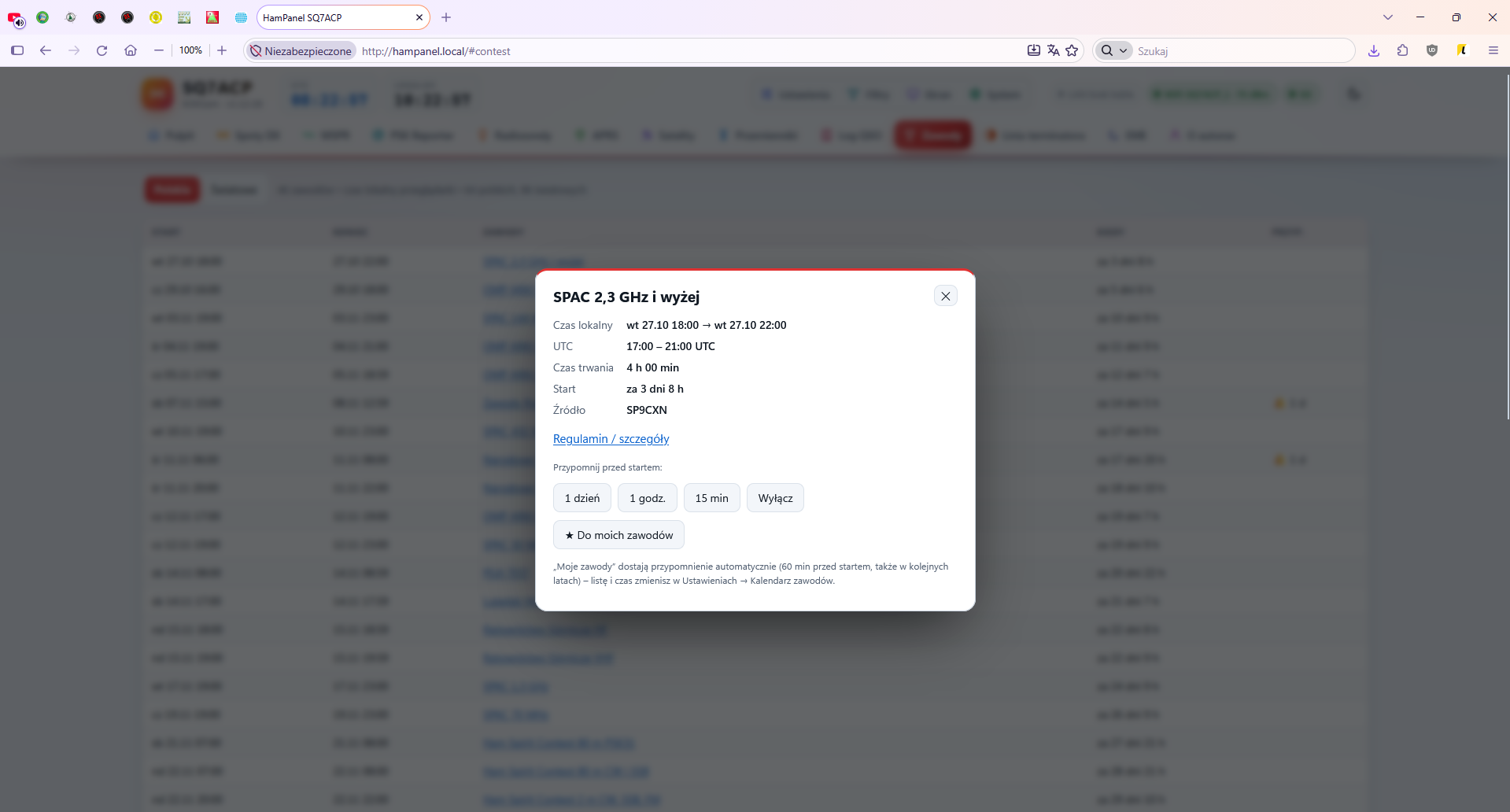Close the HamPanel SQ7ACP tab
The width and height of the screenshot is (1510, 812).
click(419, 17)
